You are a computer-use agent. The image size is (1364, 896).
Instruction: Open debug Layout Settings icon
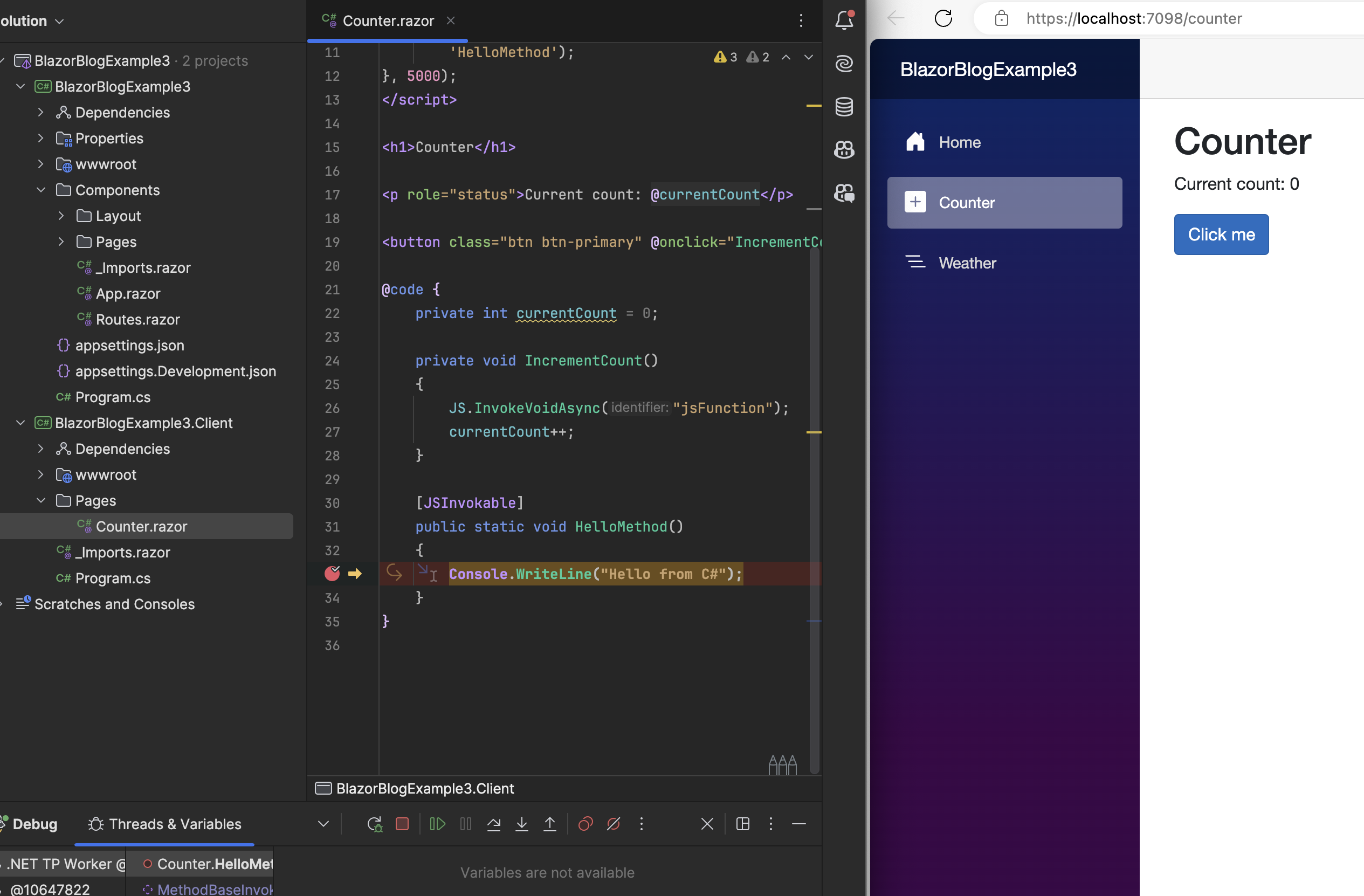pos(743,824)
